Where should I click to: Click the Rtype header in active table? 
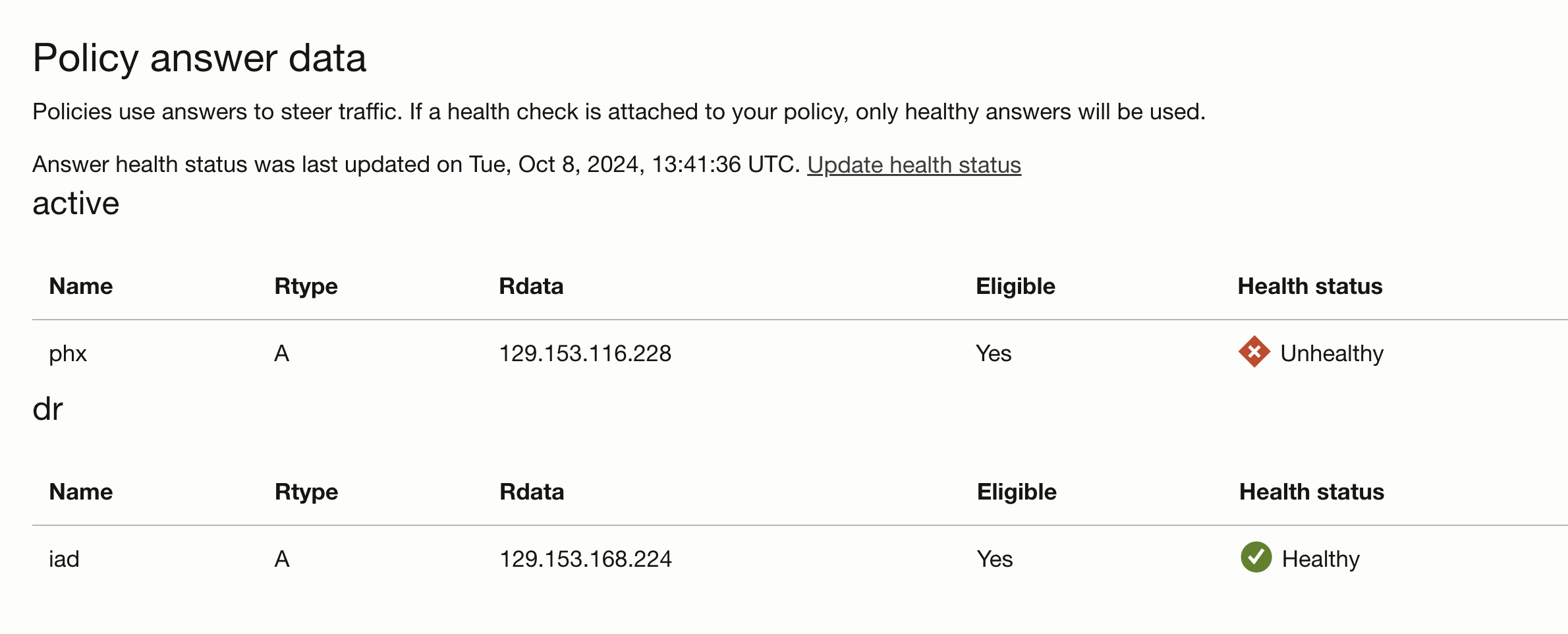306,287
